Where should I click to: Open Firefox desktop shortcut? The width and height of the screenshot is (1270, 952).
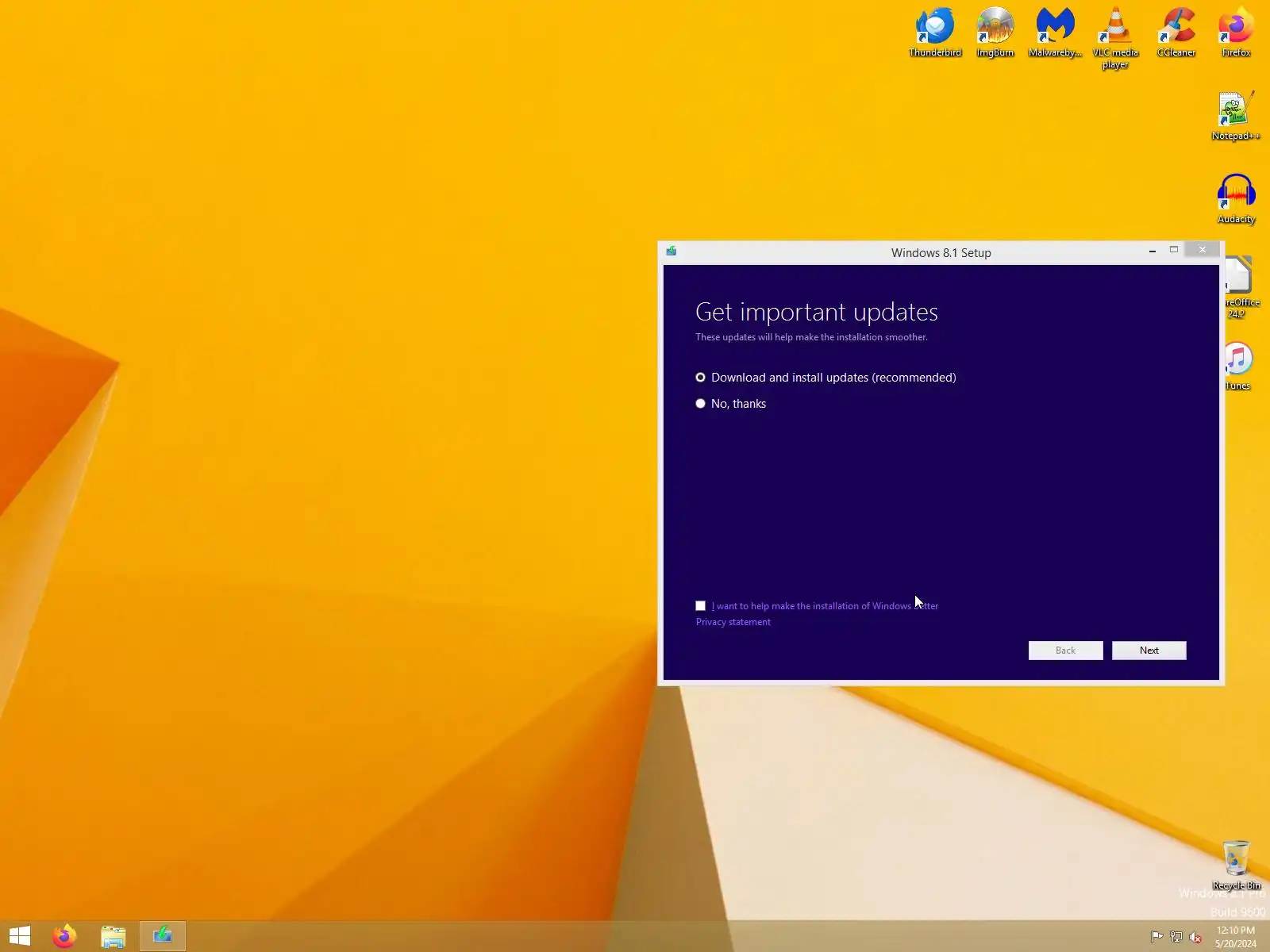tap(1236, 33)
